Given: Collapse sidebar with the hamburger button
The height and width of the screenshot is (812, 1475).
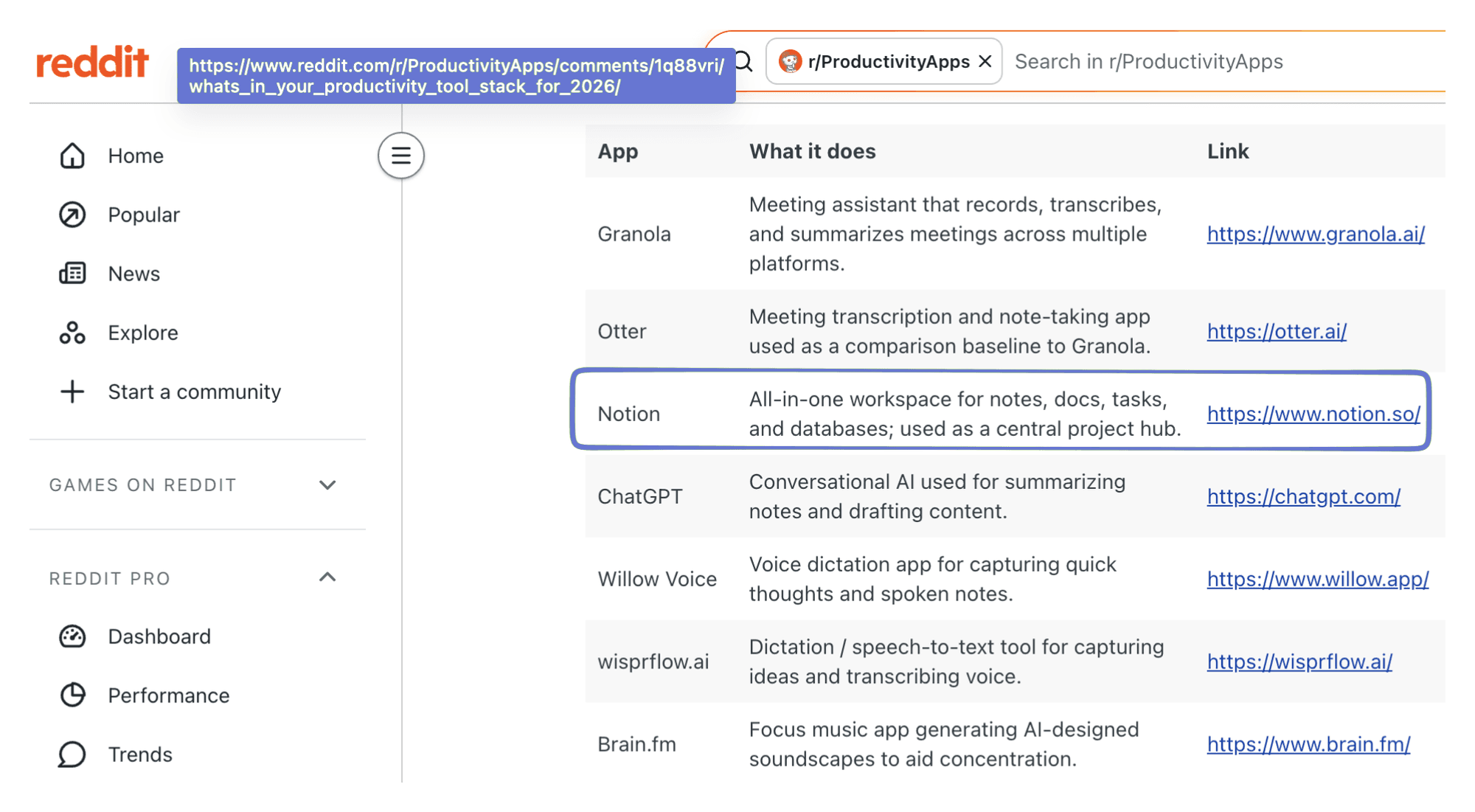Looking at the screenshot, I should click(401, 156).
